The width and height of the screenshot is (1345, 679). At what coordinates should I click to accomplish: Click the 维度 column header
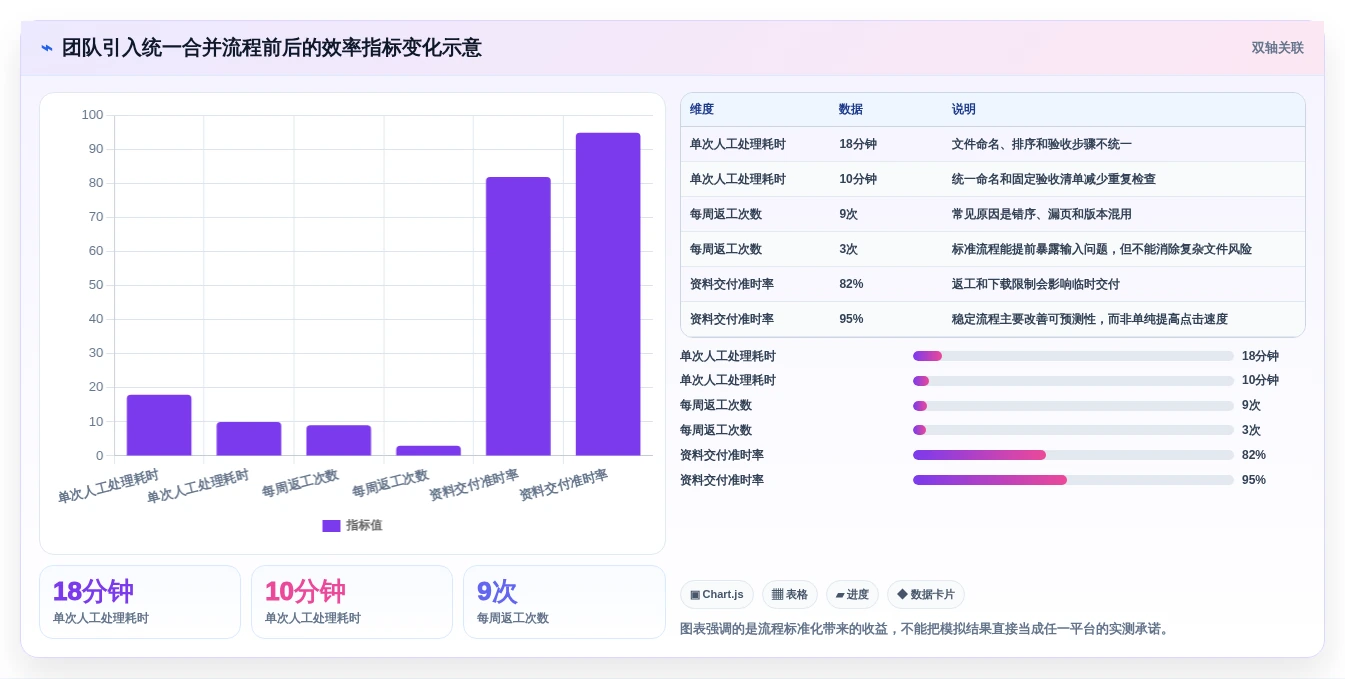click(x=702, y=110)
